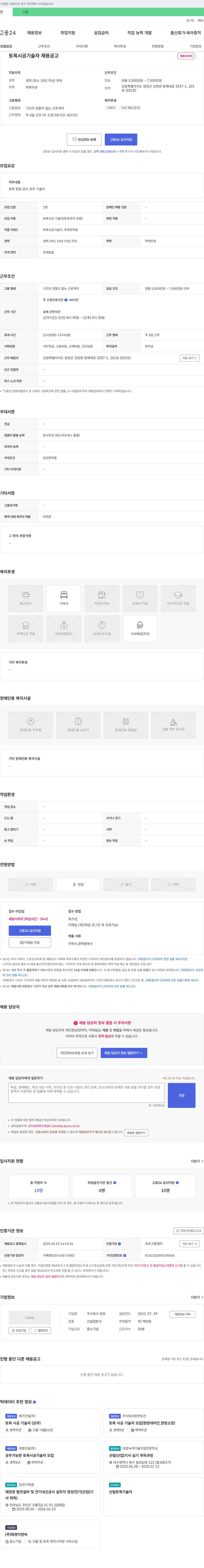
Task: Open the 채용정보 menu
Action: (35, 33)
